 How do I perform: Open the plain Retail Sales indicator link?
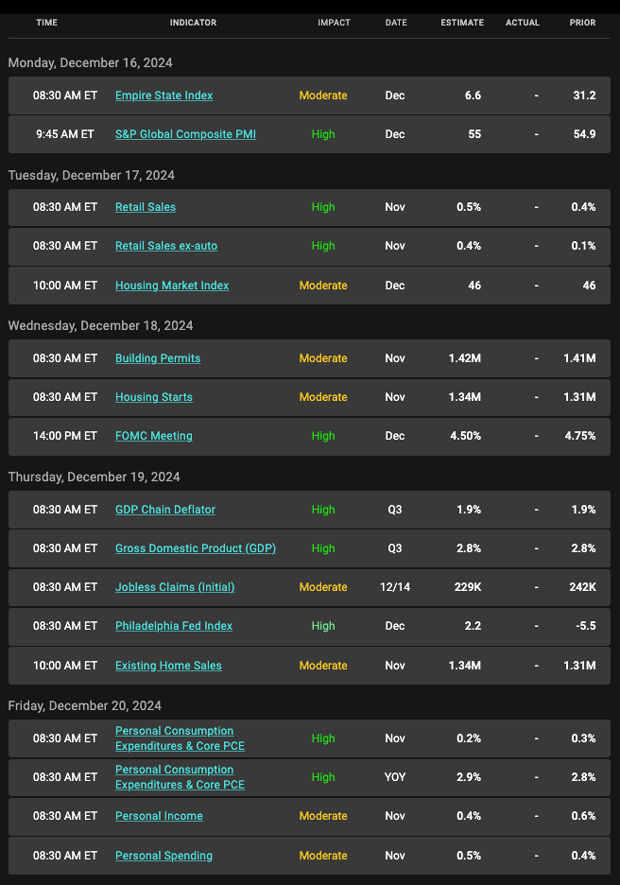pos(145,207)
